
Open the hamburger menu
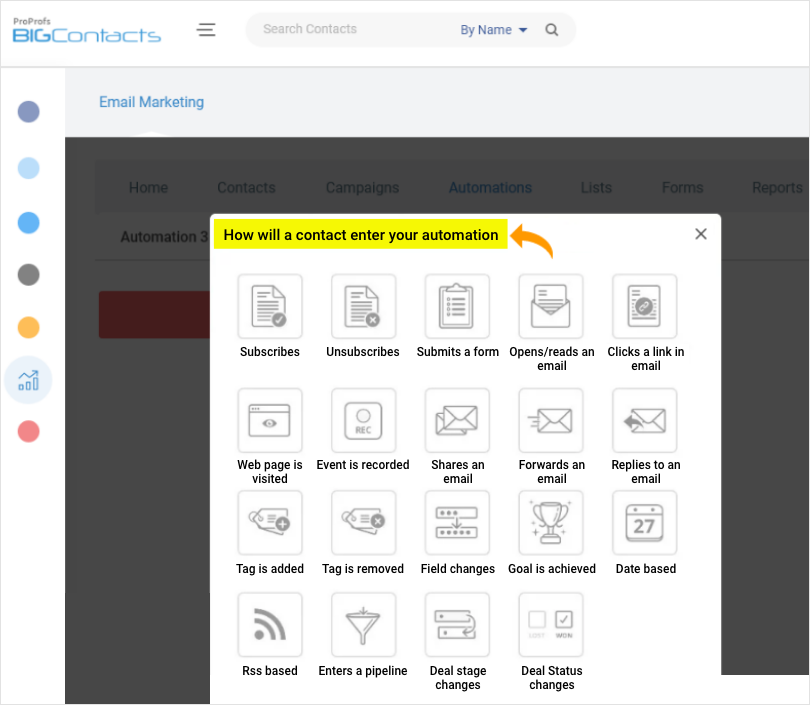point(206,29)
